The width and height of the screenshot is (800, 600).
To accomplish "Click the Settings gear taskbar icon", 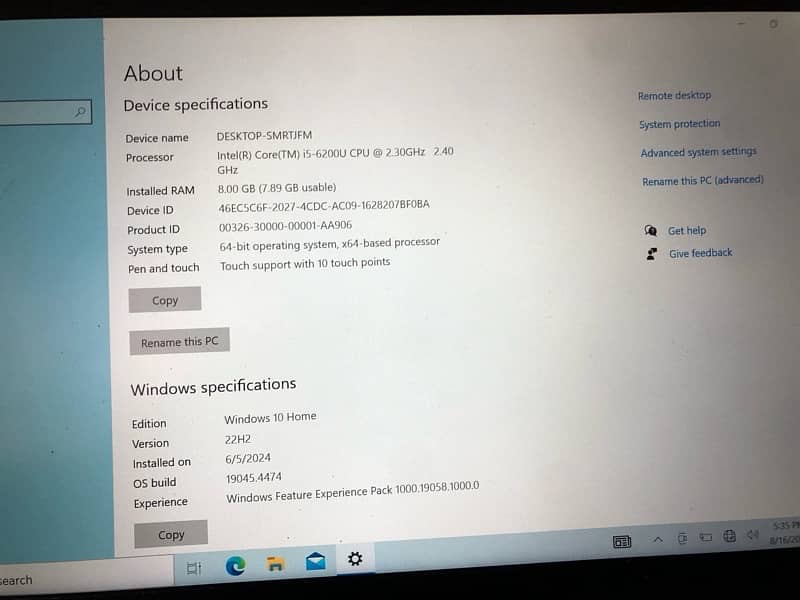I will coord(354,559).
